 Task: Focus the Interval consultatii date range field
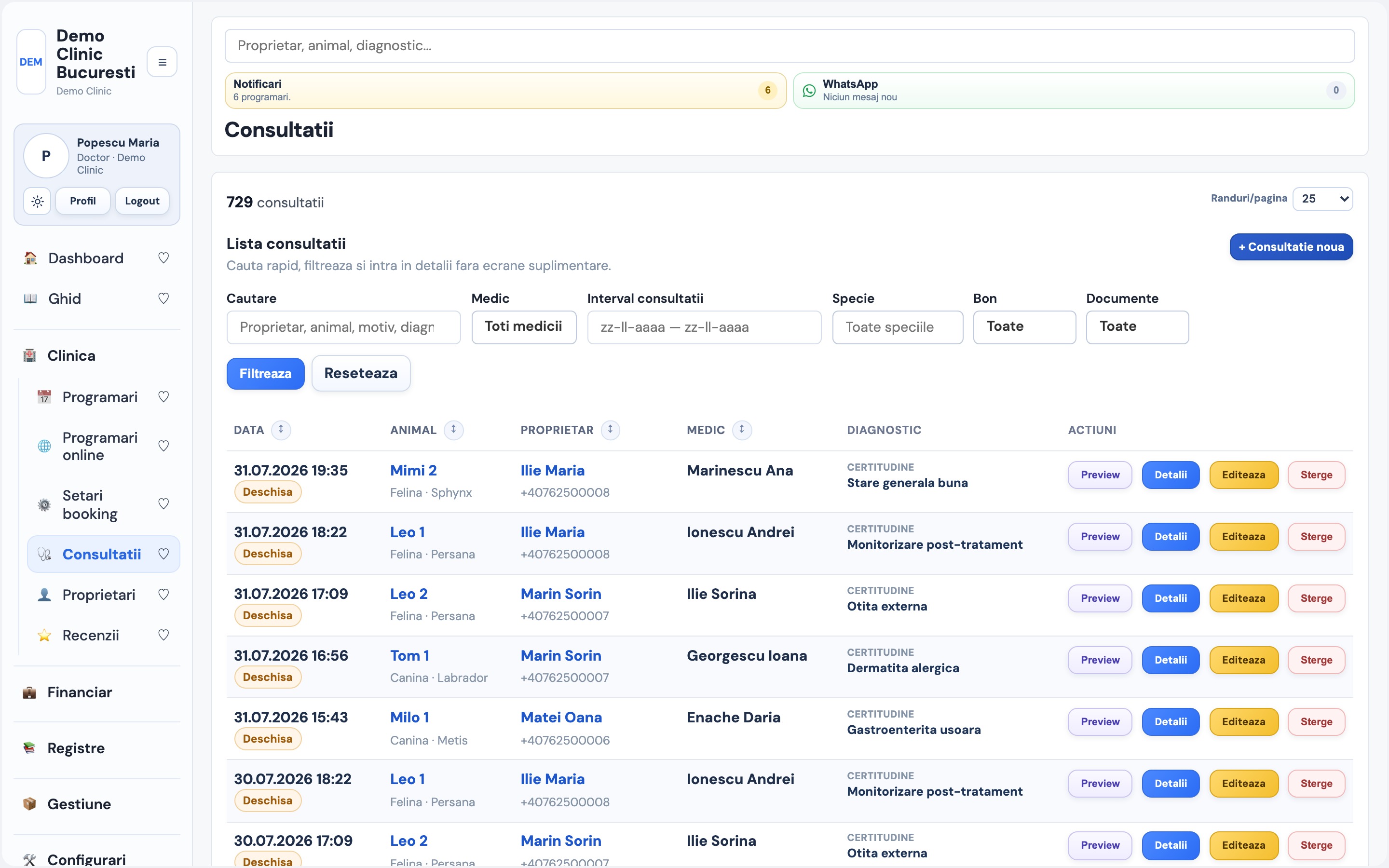704,327
